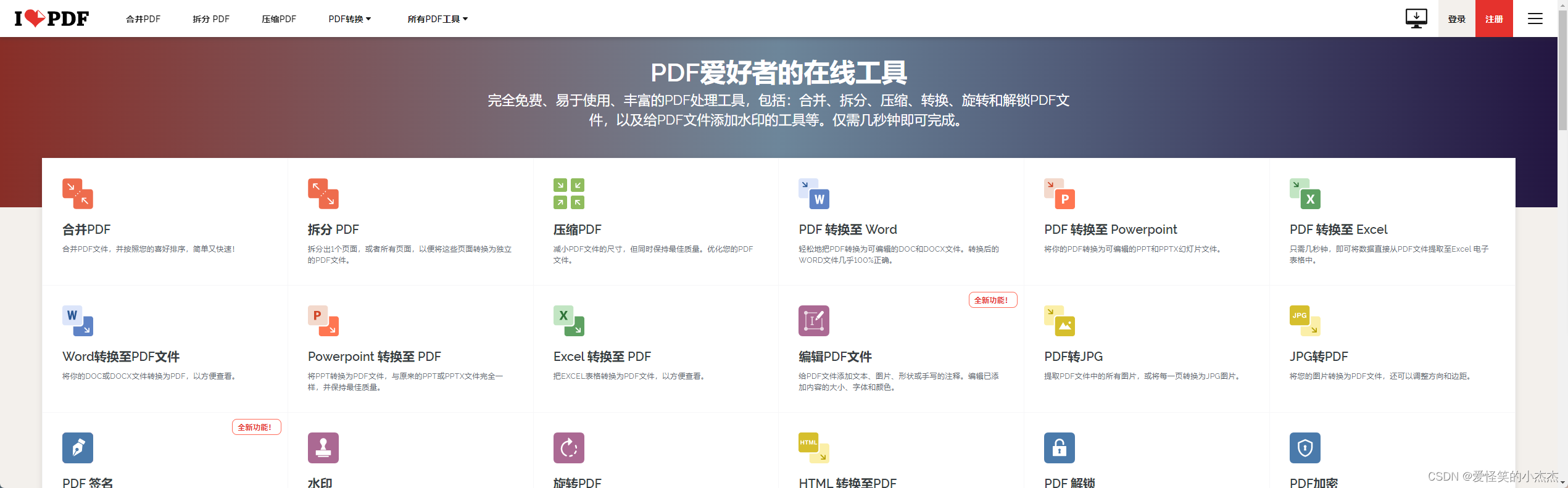Image resolution: width=1568 pixels, height=488 pixels.
Task: Go to 拆分 PDF in the top navigation
Action: (211, 19)
